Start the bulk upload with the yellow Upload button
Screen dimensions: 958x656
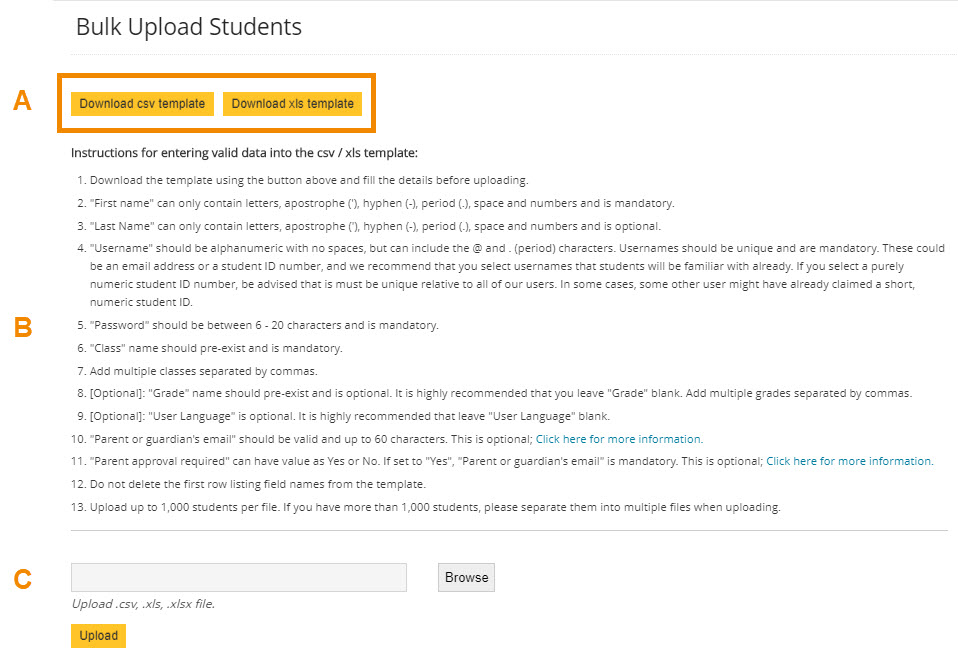(x=97, y=635)
